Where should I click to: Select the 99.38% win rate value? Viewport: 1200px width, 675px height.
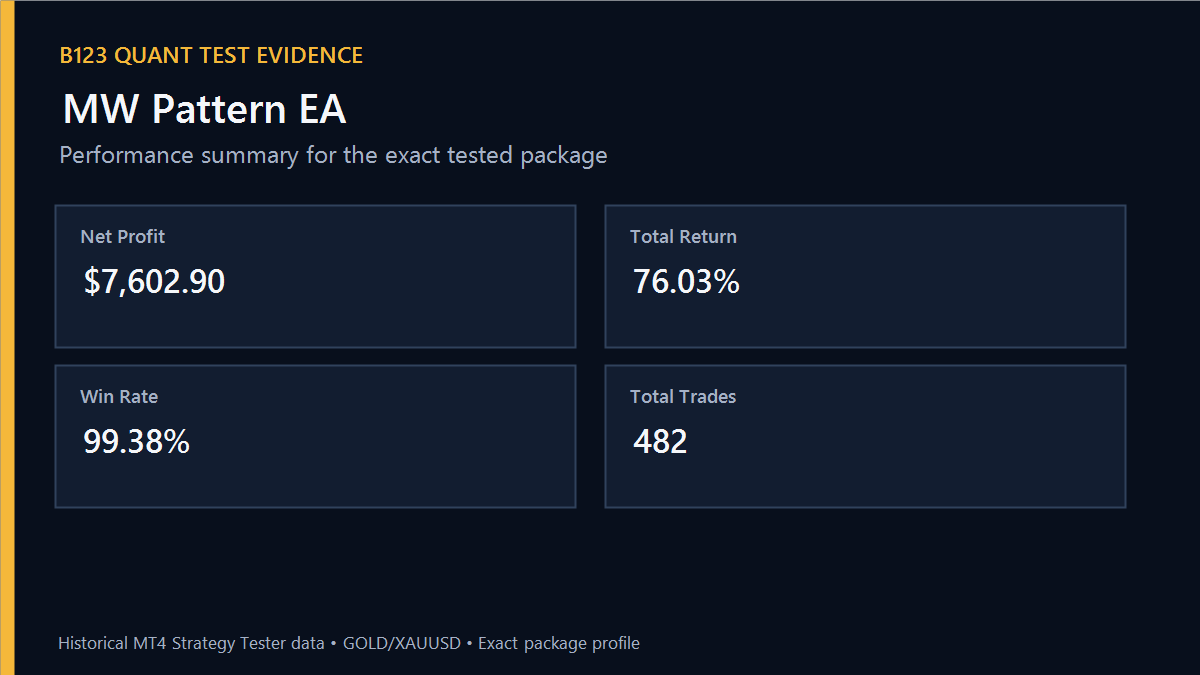tap(136, 442)
